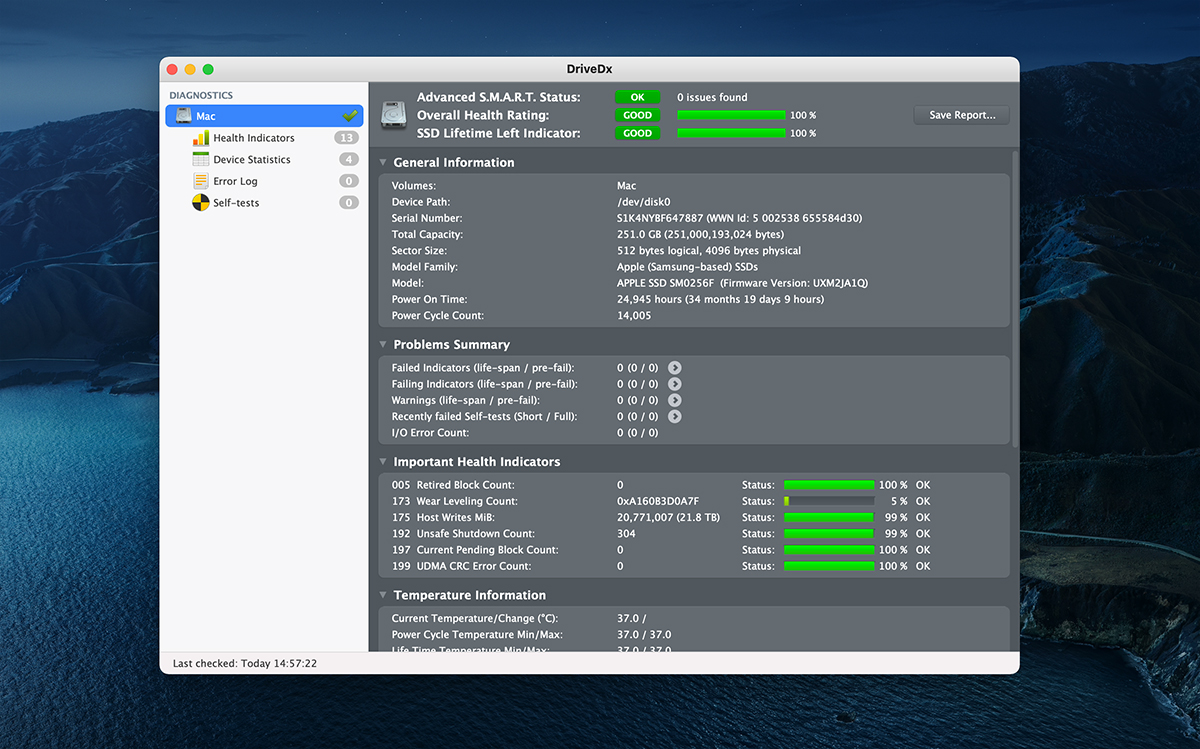This screenshot has width=1200, height=749.
Task: Click the 005 Retired Block Count label
Action: pyautogui.click(x=451, y=485)
